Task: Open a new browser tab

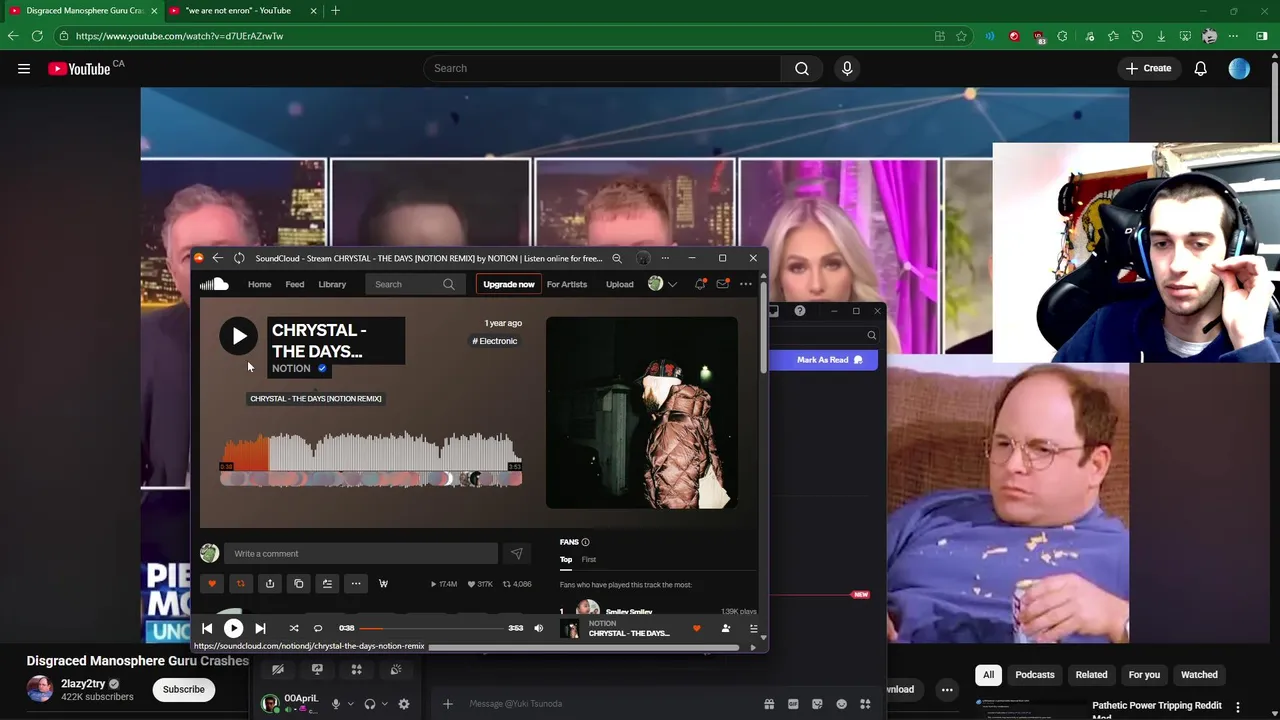Action: click(x=335, y=11)
